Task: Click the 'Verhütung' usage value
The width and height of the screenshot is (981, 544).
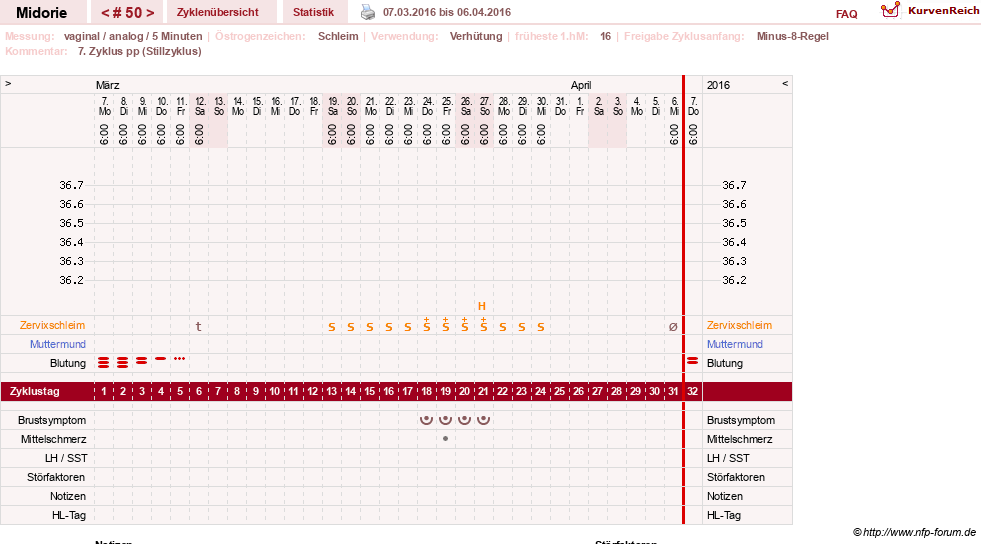Action: (476, 36)
